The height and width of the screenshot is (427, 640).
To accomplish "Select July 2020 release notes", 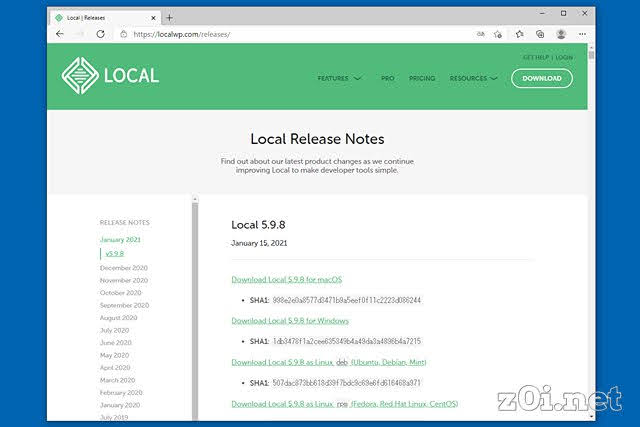I will coord(114,330).
